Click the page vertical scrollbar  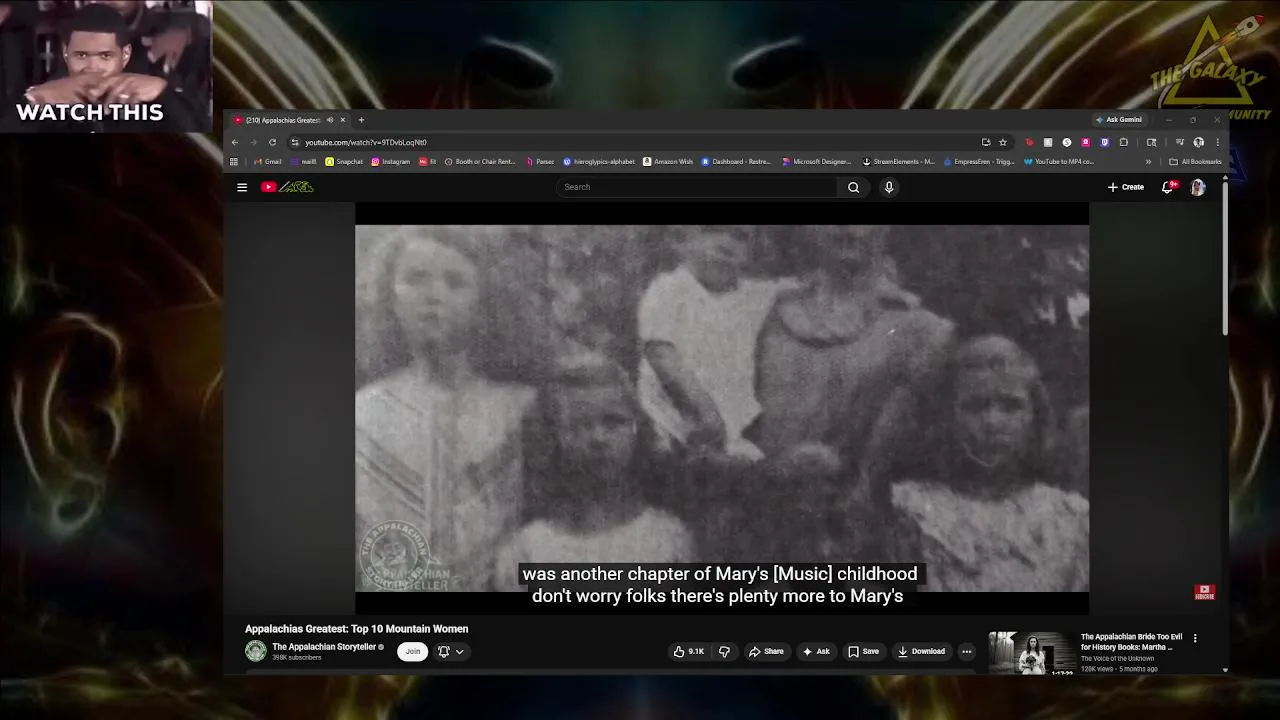(1225, 260)
